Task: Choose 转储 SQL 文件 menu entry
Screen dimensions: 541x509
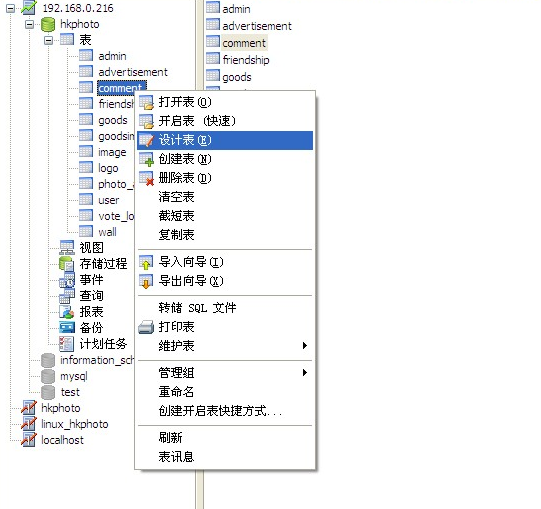Action: 225,308
